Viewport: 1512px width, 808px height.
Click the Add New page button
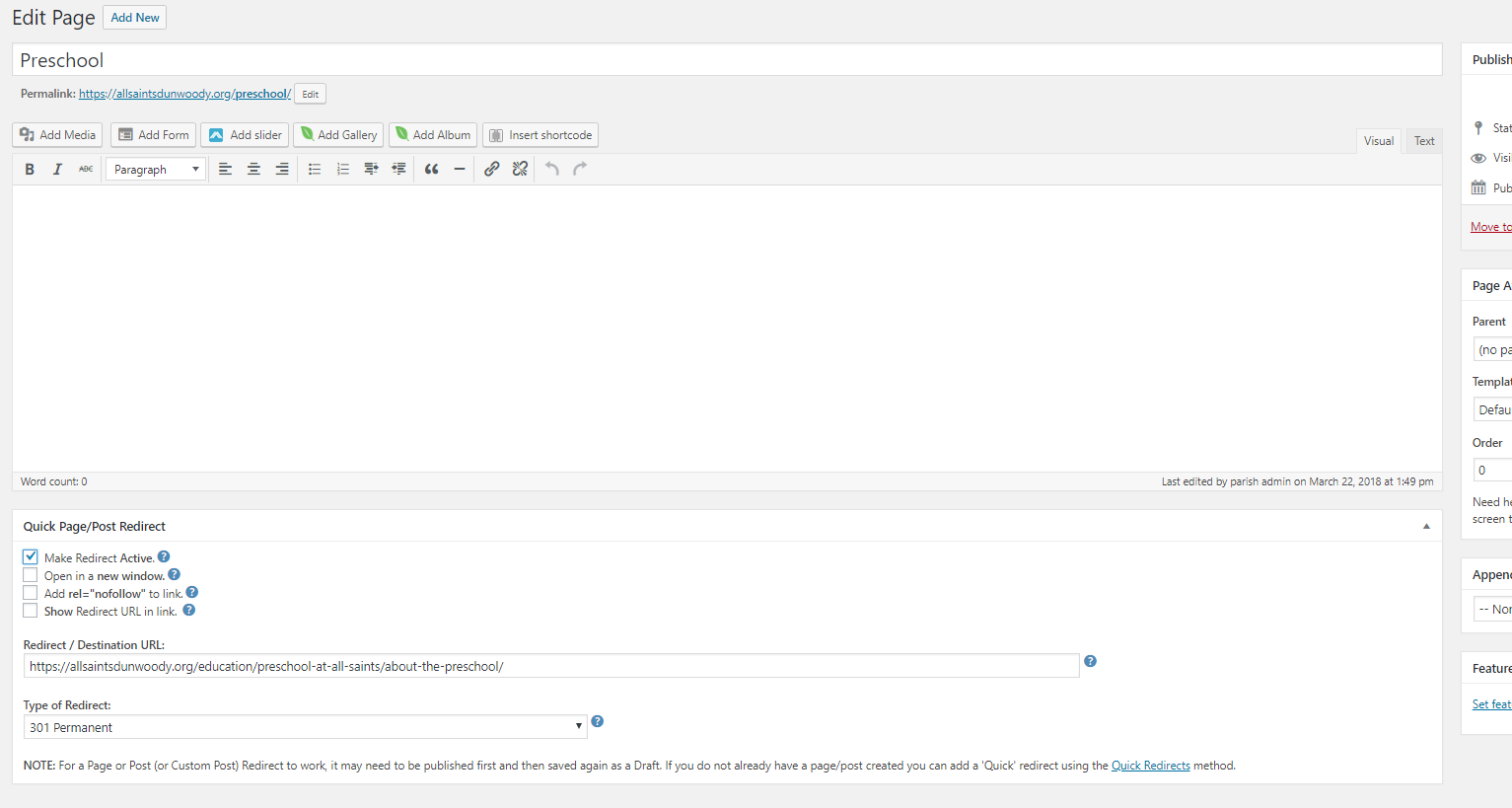point(135,18)
